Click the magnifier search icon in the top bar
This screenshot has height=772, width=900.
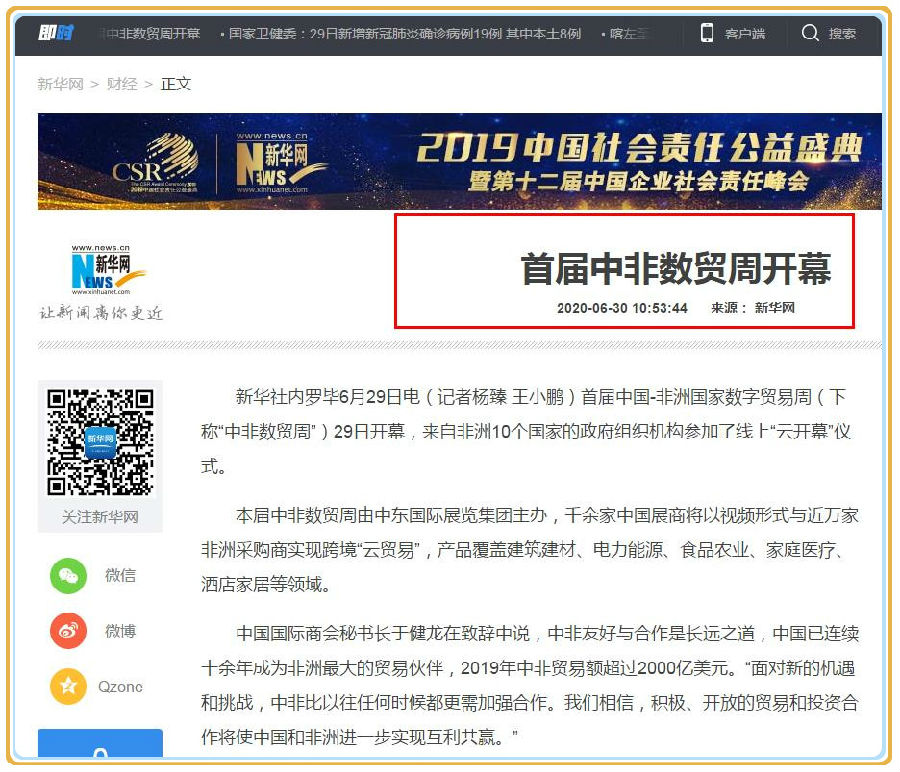[810, 33]
